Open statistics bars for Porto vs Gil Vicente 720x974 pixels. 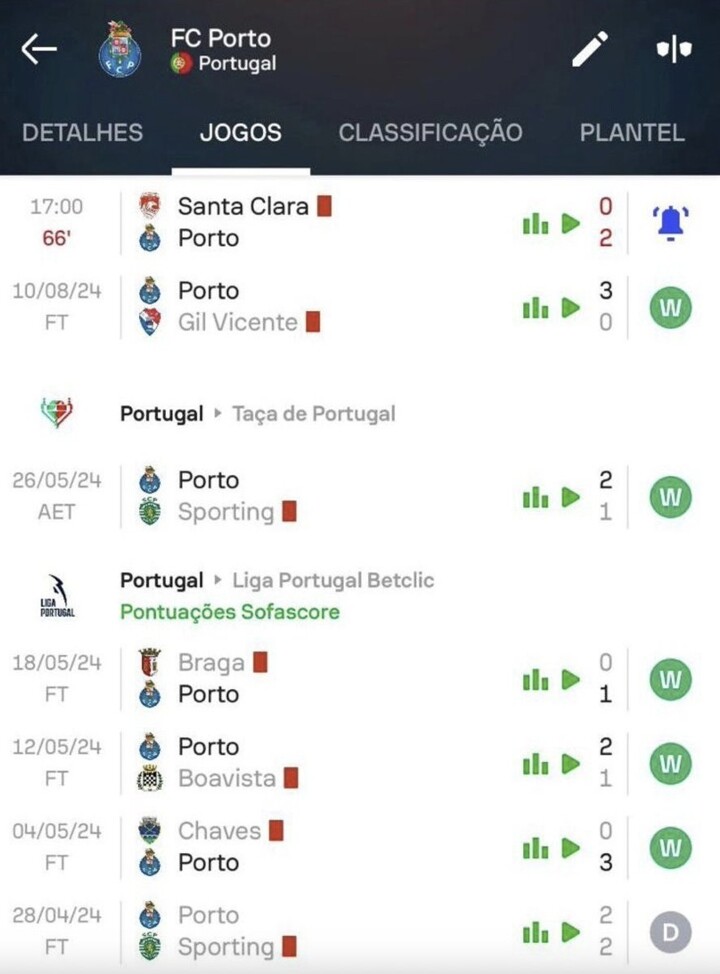coord(535,308)
